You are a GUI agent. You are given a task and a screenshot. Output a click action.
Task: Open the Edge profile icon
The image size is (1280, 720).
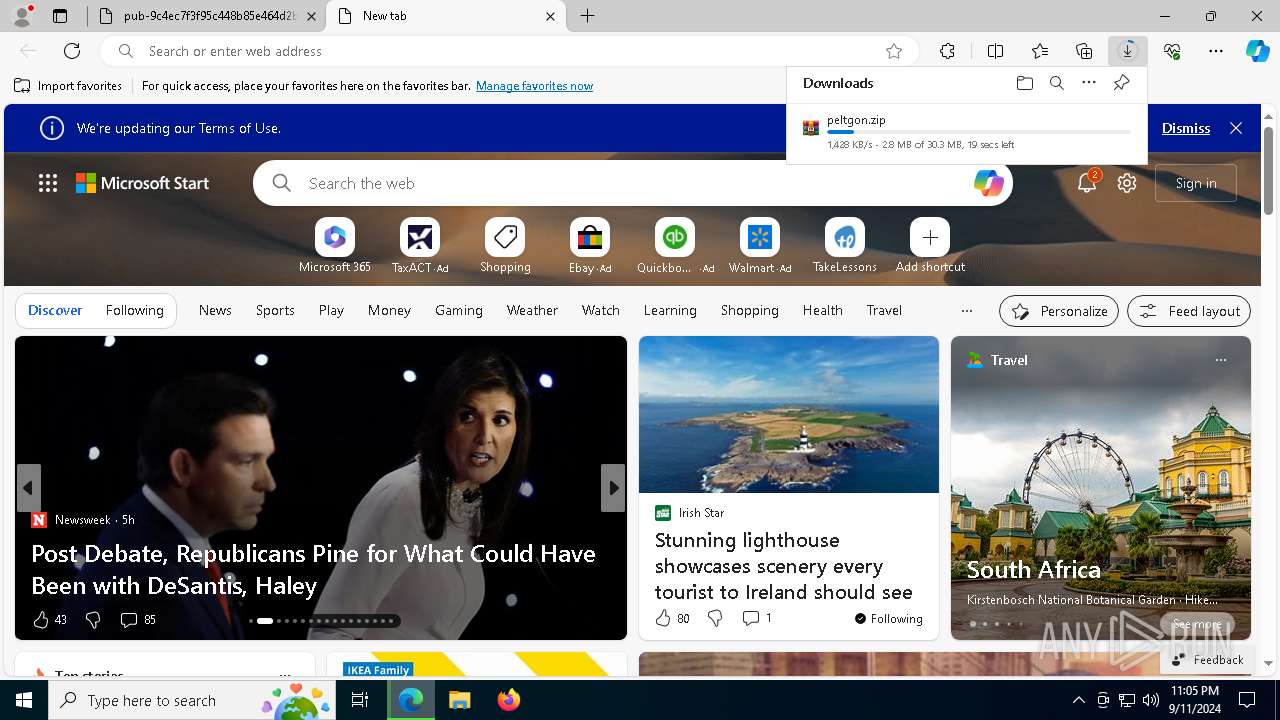[22, 16]
